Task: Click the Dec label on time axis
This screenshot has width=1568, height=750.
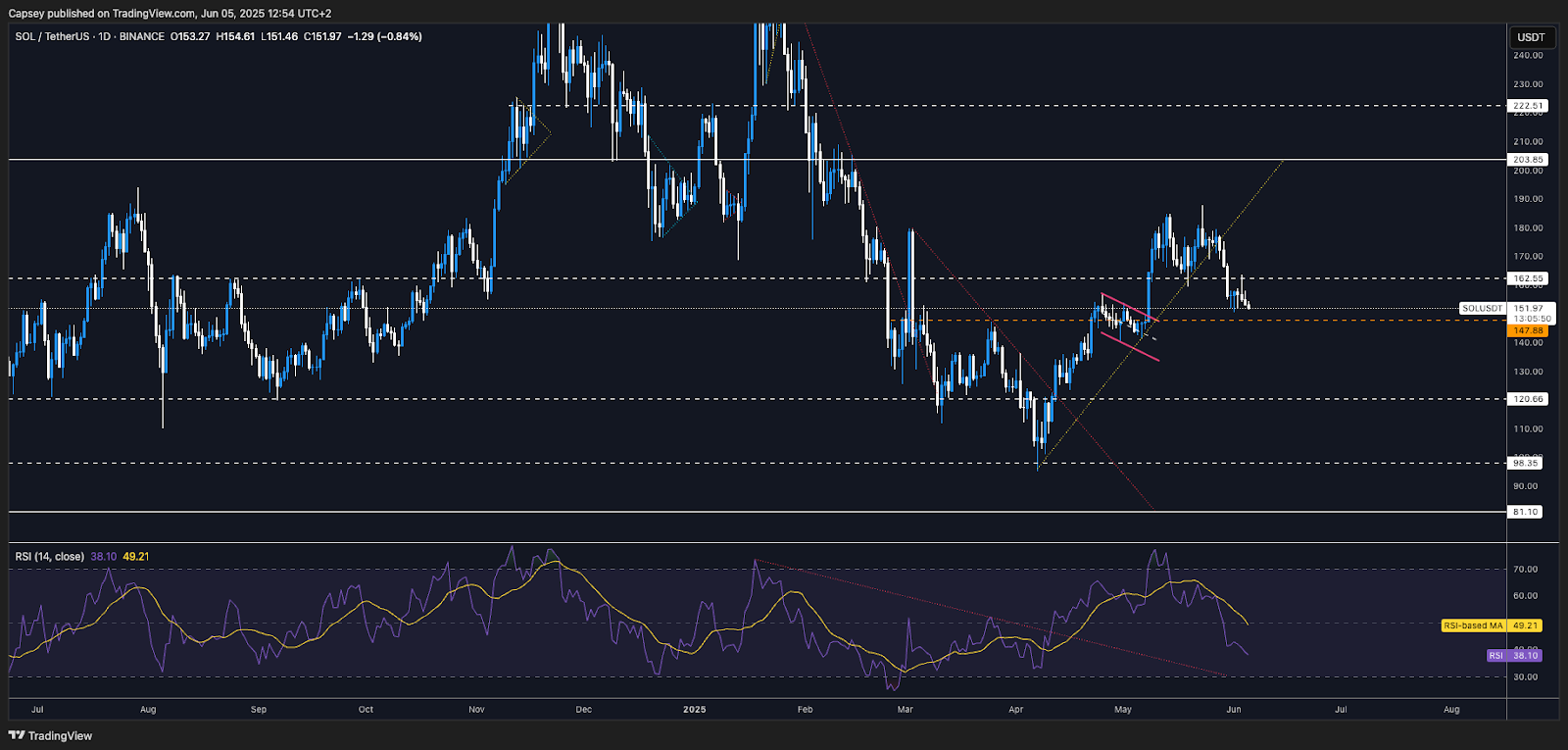Action: (584, 709)
